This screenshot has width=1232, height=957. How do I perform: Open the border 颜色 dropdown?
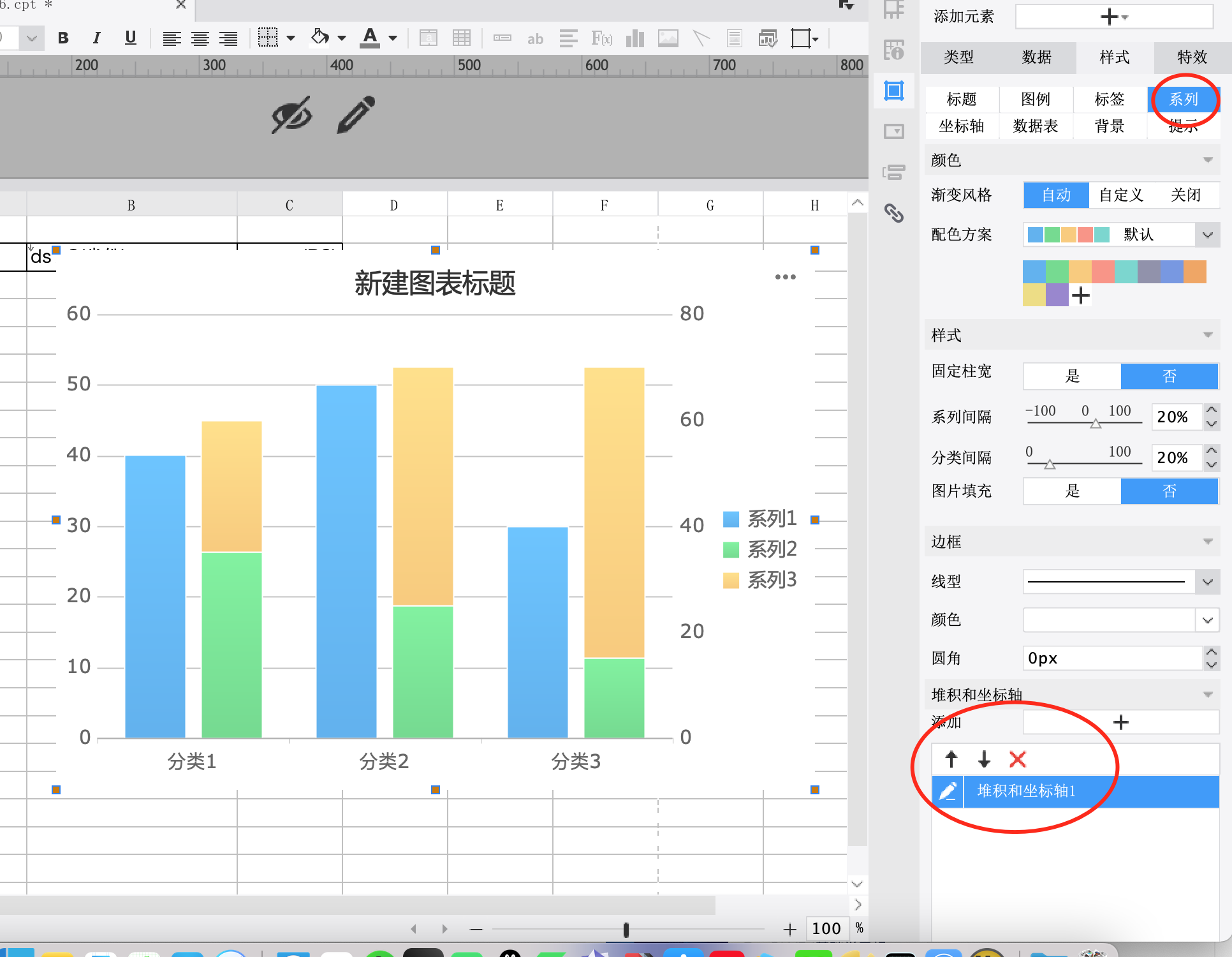[x=1207, y=620]
